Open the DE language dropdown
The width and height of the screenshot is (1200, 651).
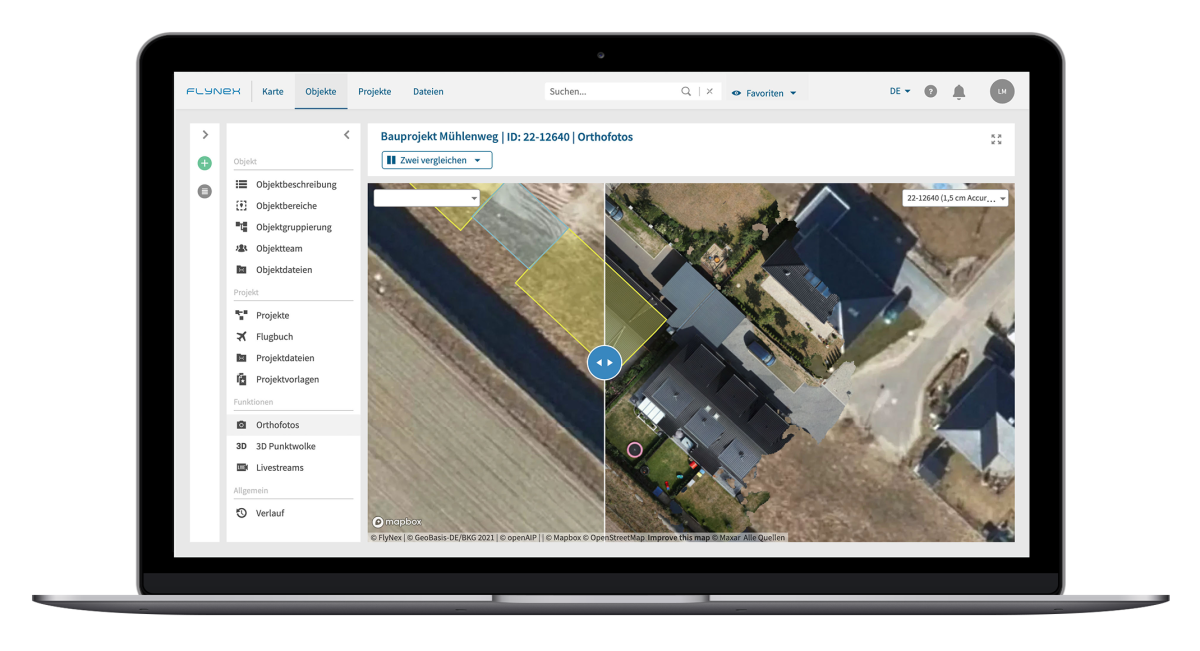900,91
